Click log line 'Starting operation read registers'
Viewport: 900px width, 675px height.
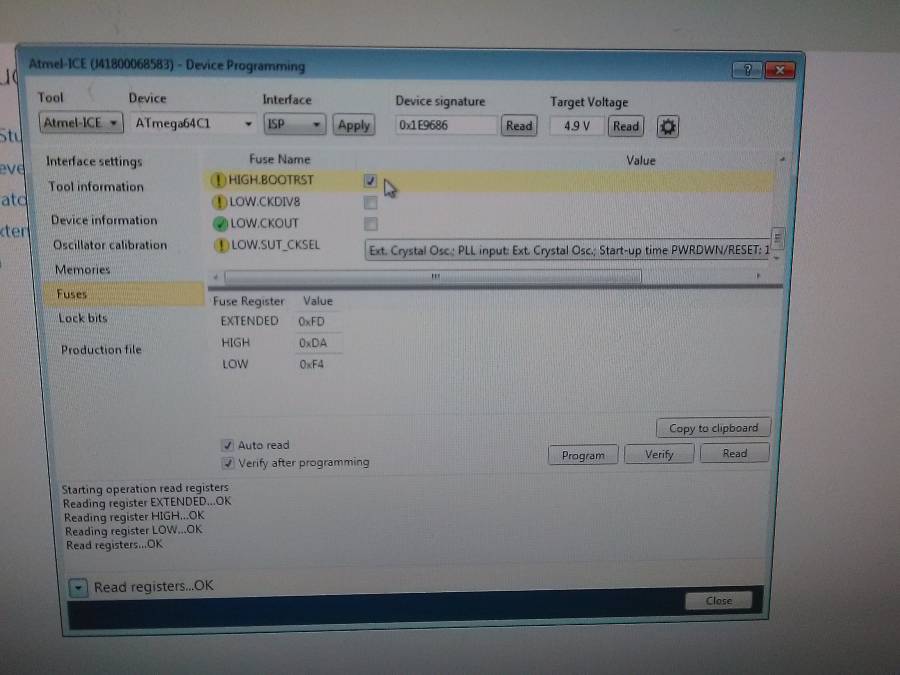click(145, 488)
